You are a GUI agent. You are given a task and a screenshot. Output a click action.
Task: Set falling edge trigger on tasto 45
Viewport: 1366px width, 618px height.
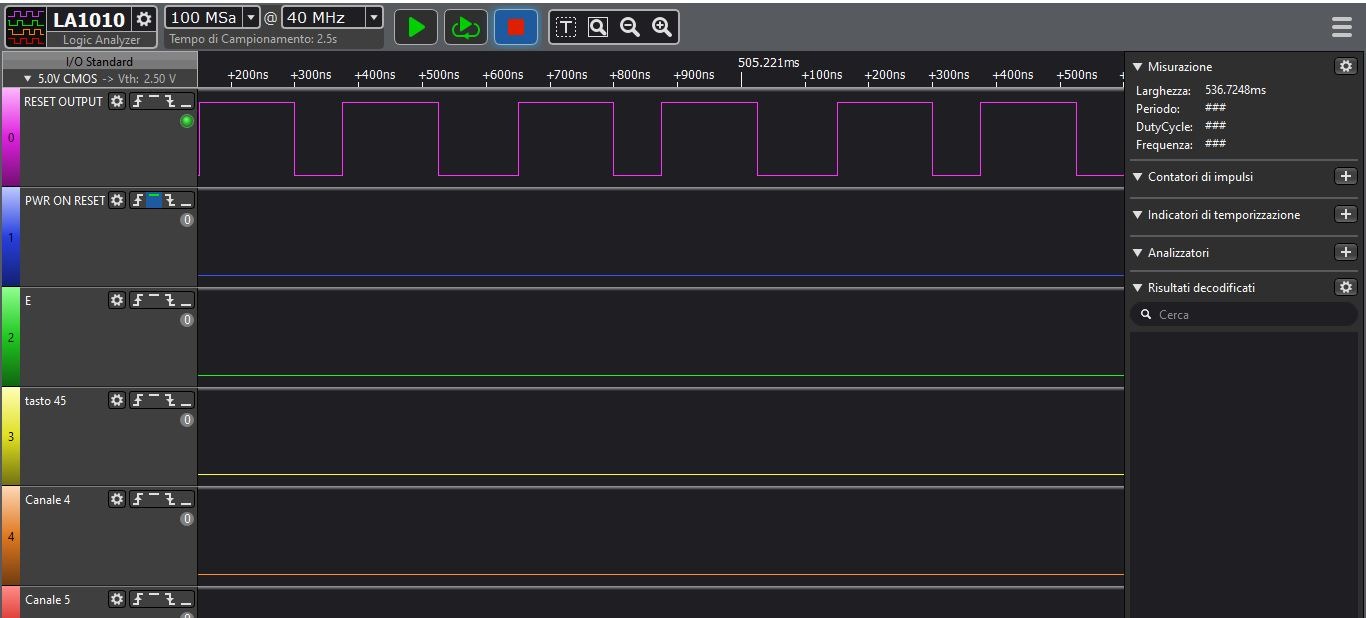pos(170,400)
